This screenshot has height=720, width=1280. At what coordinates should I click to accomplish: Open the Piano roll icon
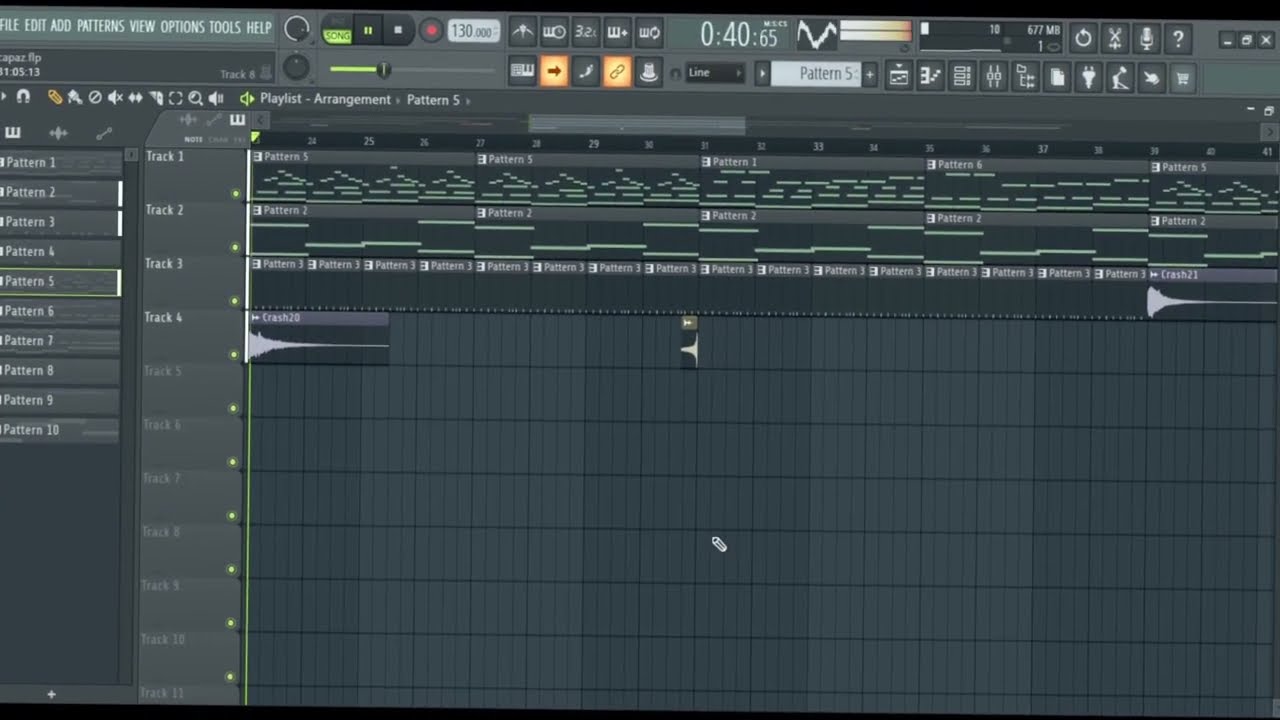[930, 75]
